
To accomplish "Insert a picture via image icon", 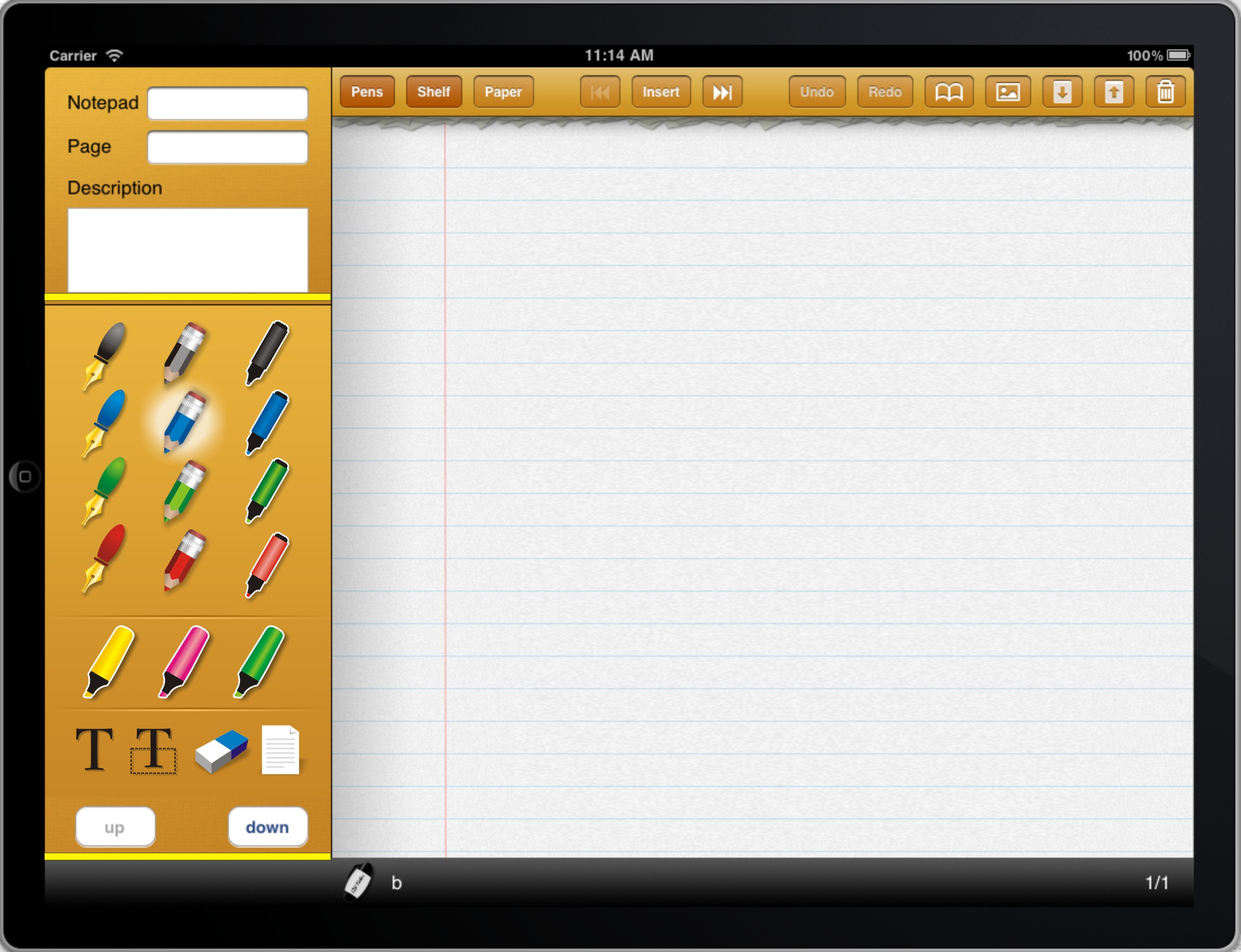I will click(1008, 92).
